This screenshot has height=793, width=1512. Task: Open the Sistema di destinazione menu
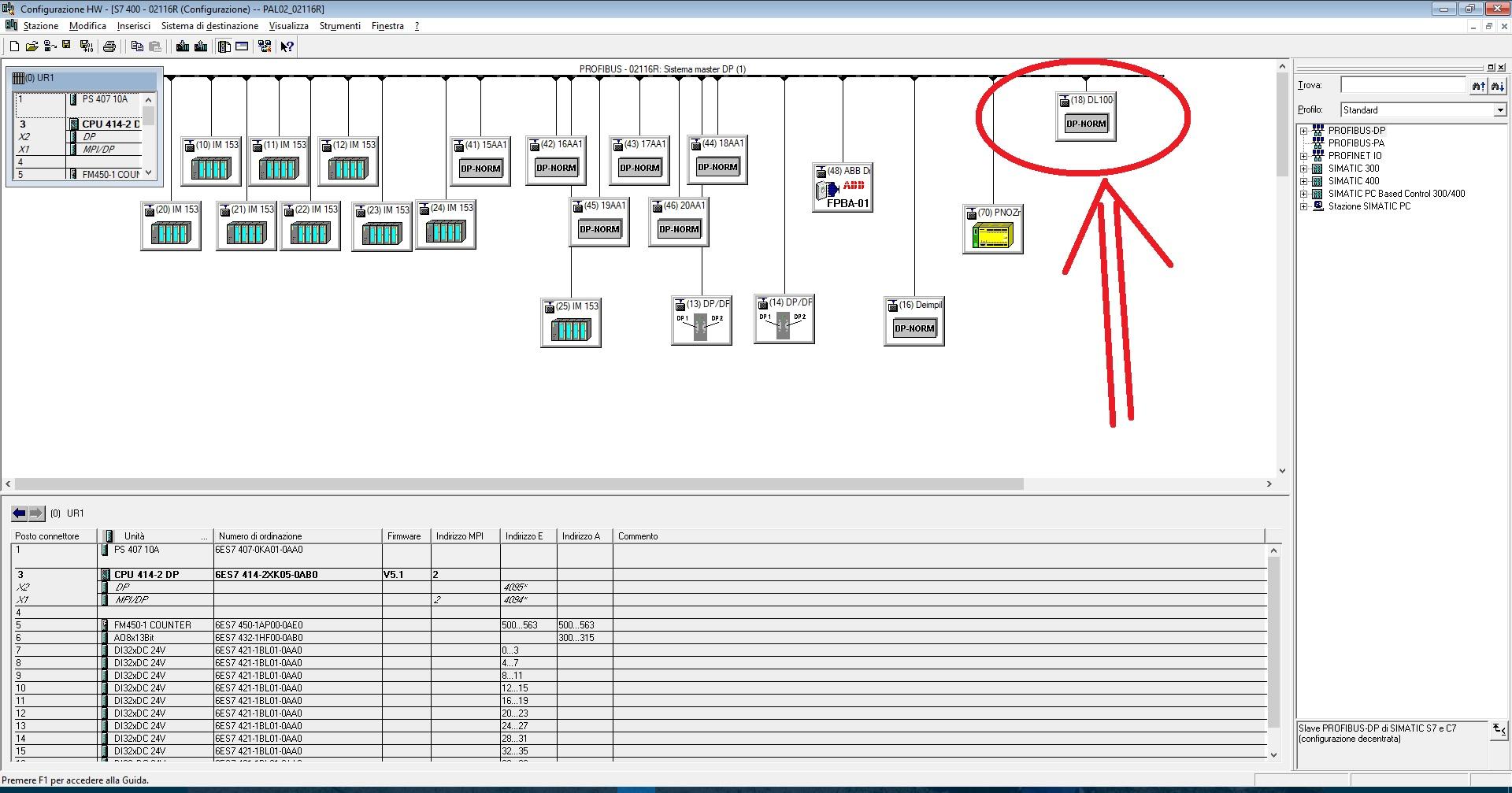(209, 26)
